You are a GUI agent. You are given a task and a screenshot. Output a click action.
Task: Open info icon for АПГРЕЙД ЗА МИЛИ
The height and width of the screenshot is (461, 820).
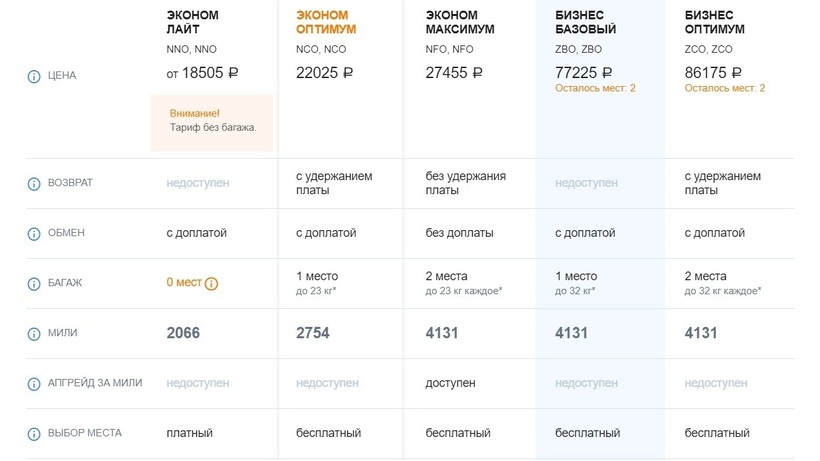(x=33, y=383)
